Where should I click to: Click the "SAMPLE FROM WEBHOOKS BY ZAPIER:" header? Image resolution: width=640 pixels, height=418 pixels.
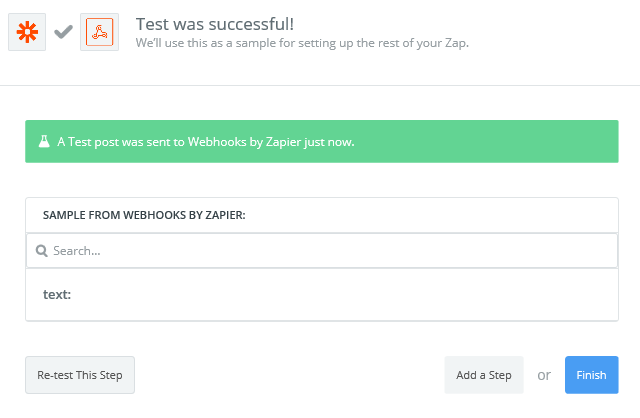(x=144, y=215)
